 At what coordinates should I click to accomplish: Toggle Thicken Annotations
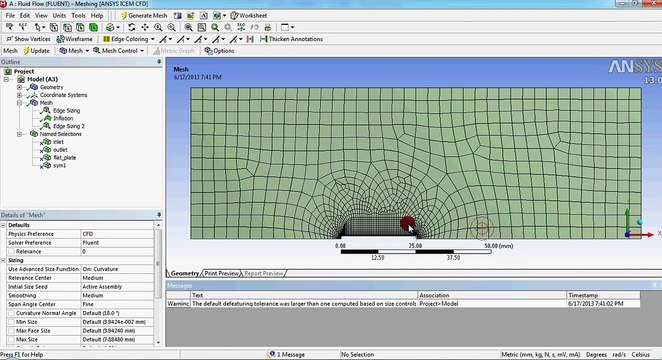coord(291,39)
